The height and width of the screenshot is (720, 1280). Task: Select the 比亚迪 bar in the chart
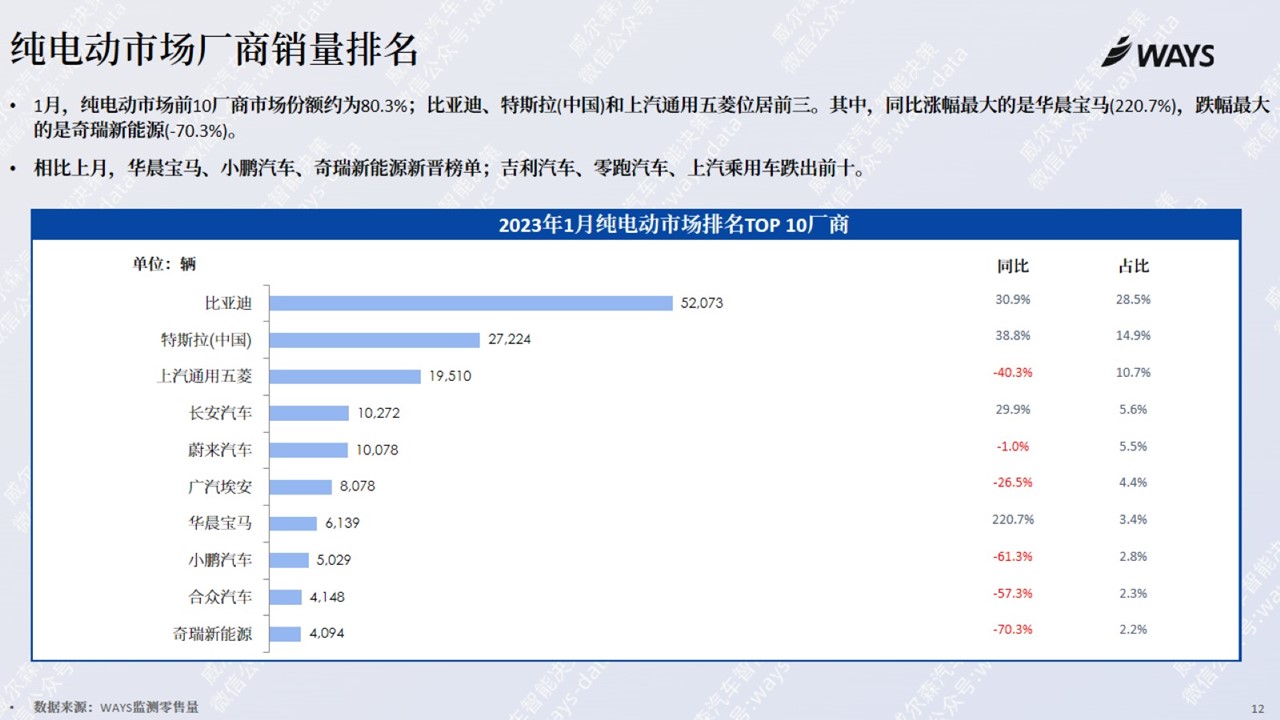[471, 303]
